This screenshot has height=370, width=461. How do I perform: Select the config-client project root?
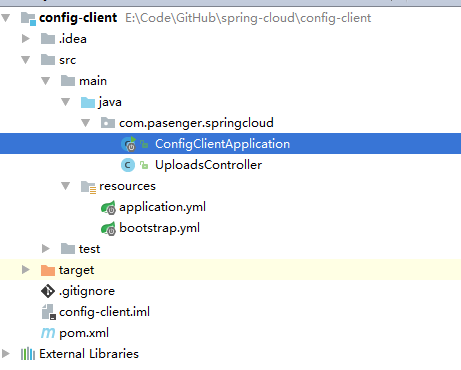point(78,18)
